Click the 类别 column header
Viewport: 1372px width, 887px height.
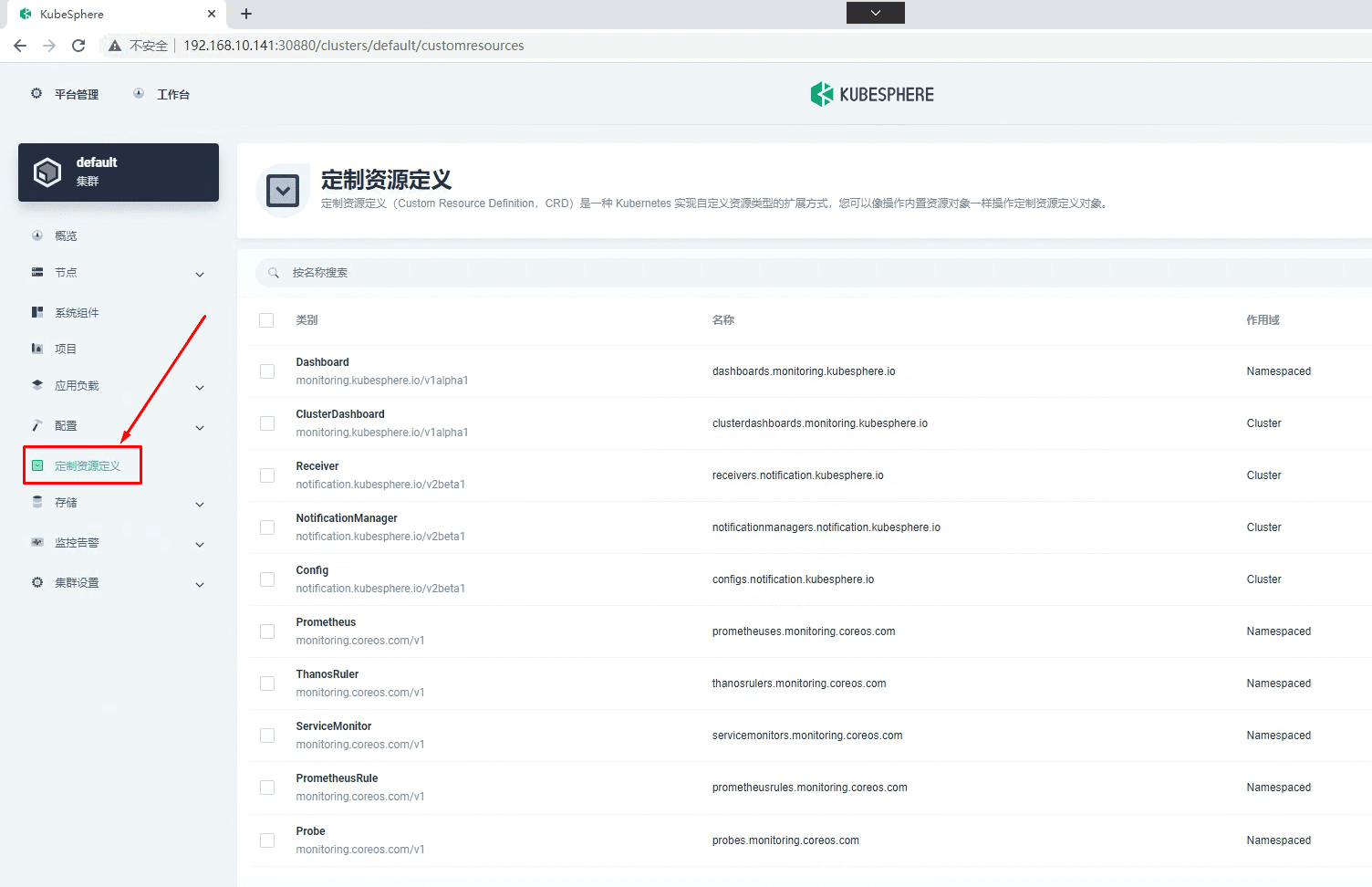pos(307,320)
